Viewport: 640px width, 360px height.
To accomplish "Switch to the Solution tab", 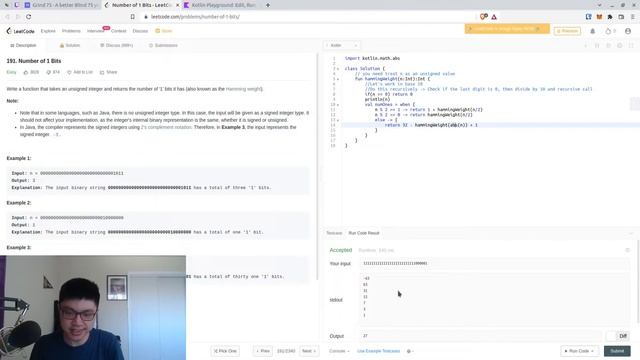I will [x=70, y=45].
